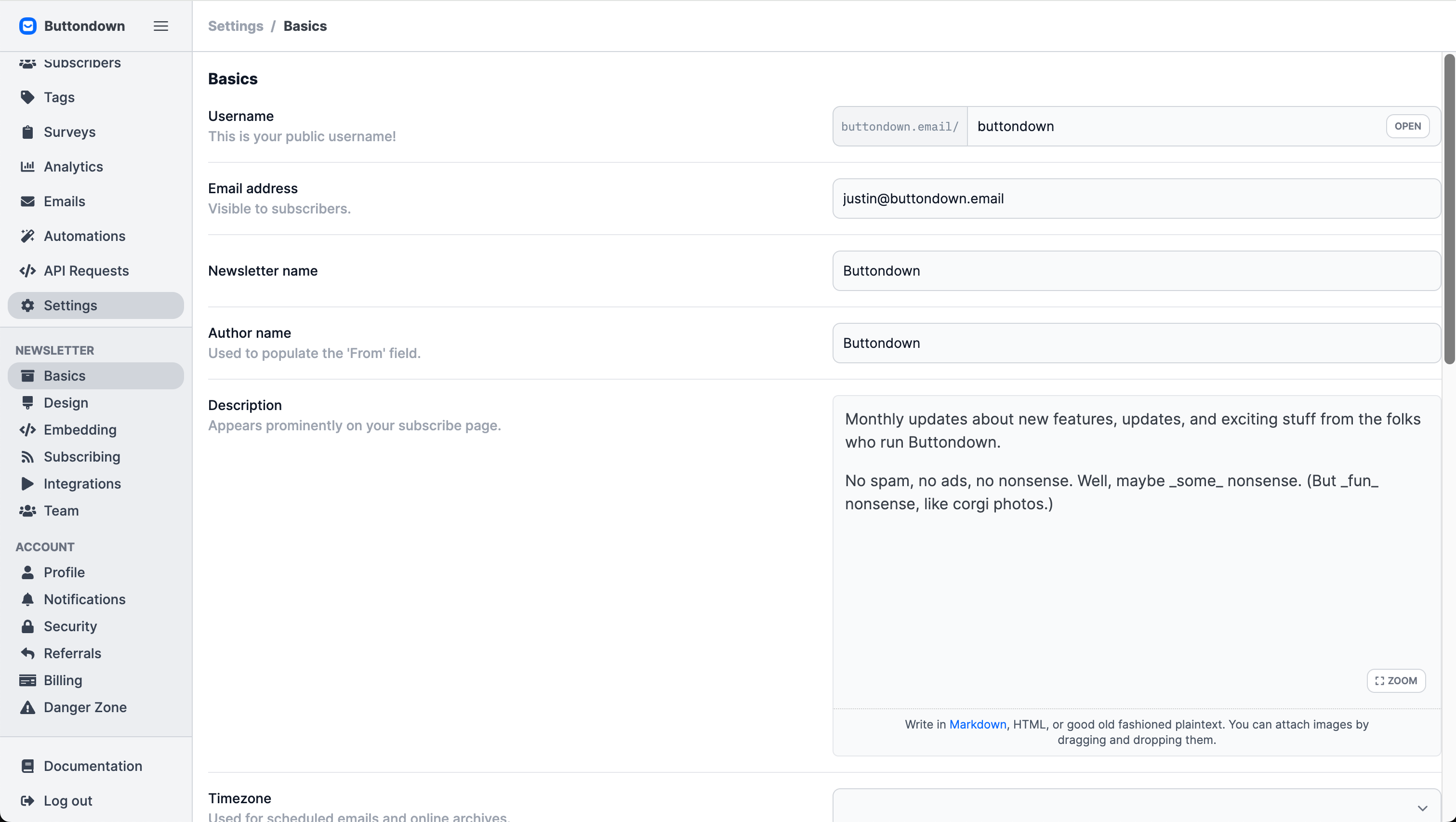The image size is (1456, 822).
Task: Open the Referrals page
Action: [96, 653]
